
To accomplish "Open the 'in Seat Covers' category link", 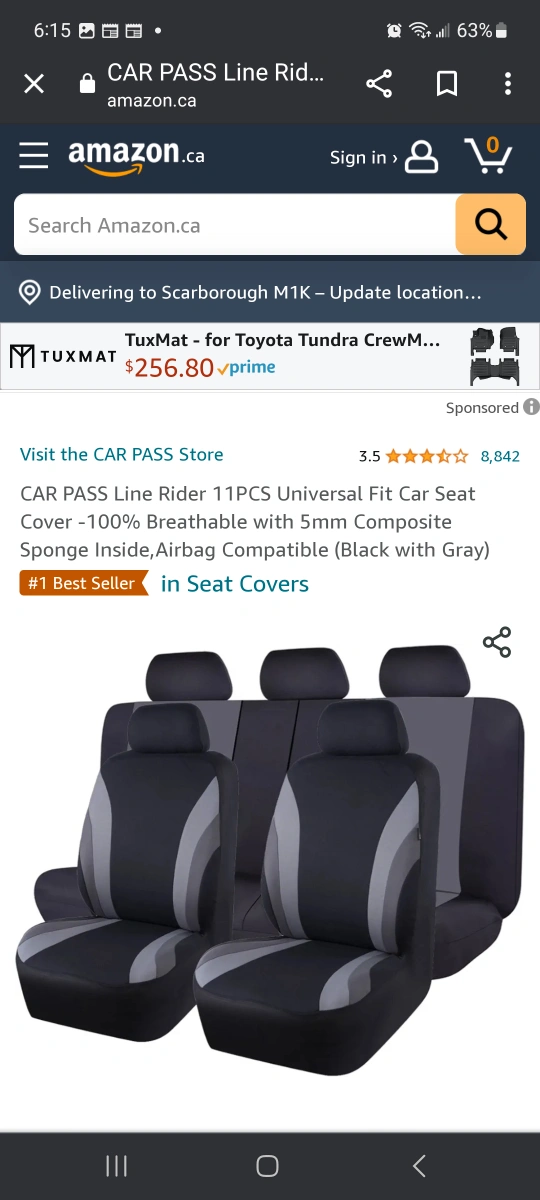I will click(235, 584).
